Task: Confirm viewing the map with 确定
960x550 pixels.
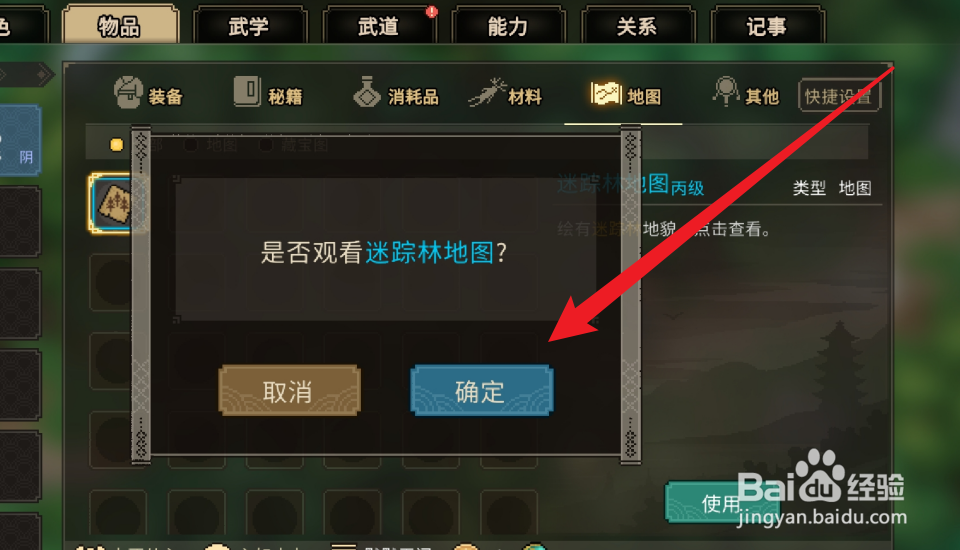Action: [481, 391]
